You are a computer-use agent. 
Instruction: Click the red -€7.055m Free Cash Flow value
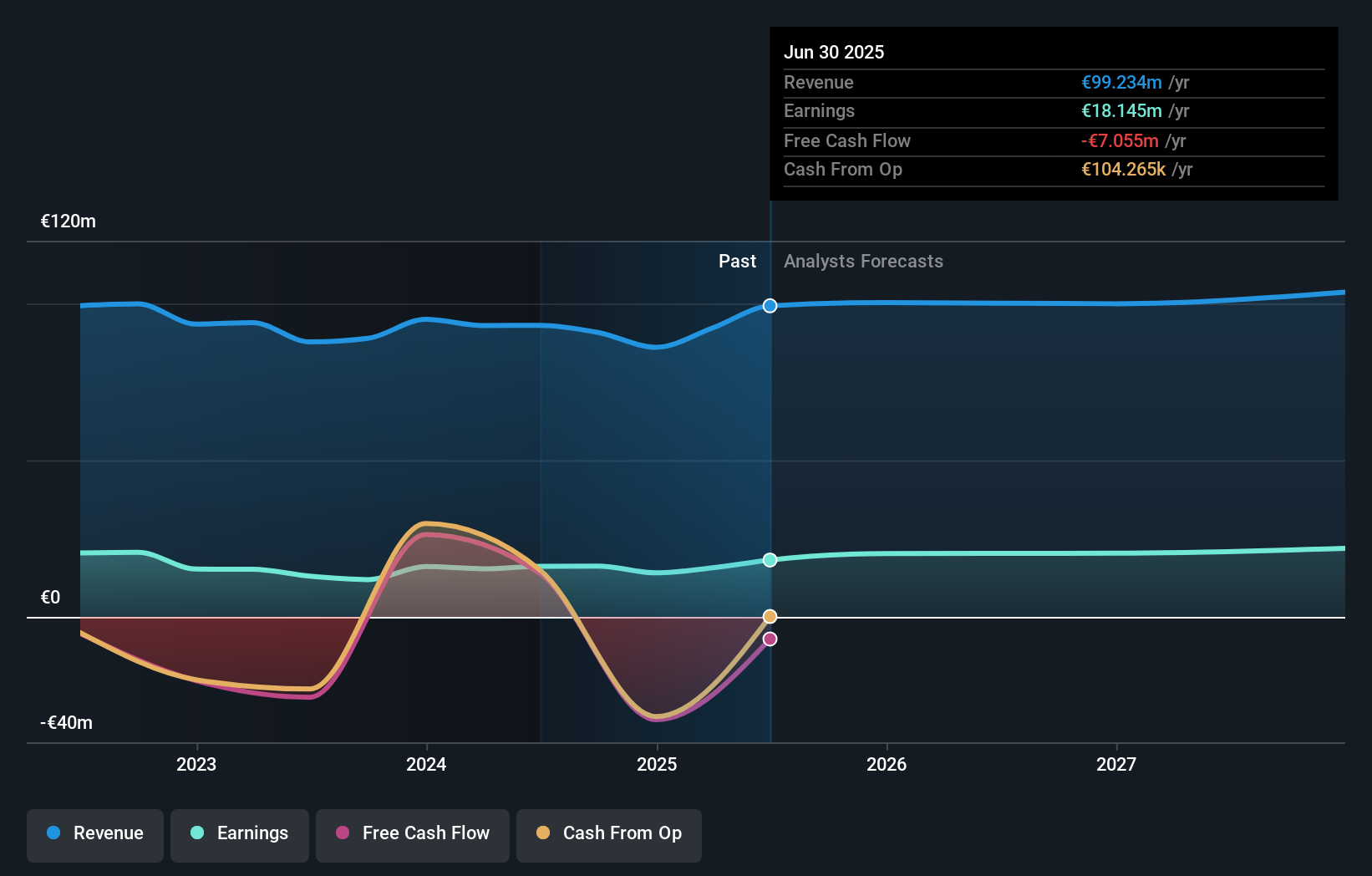point(1120,140)
